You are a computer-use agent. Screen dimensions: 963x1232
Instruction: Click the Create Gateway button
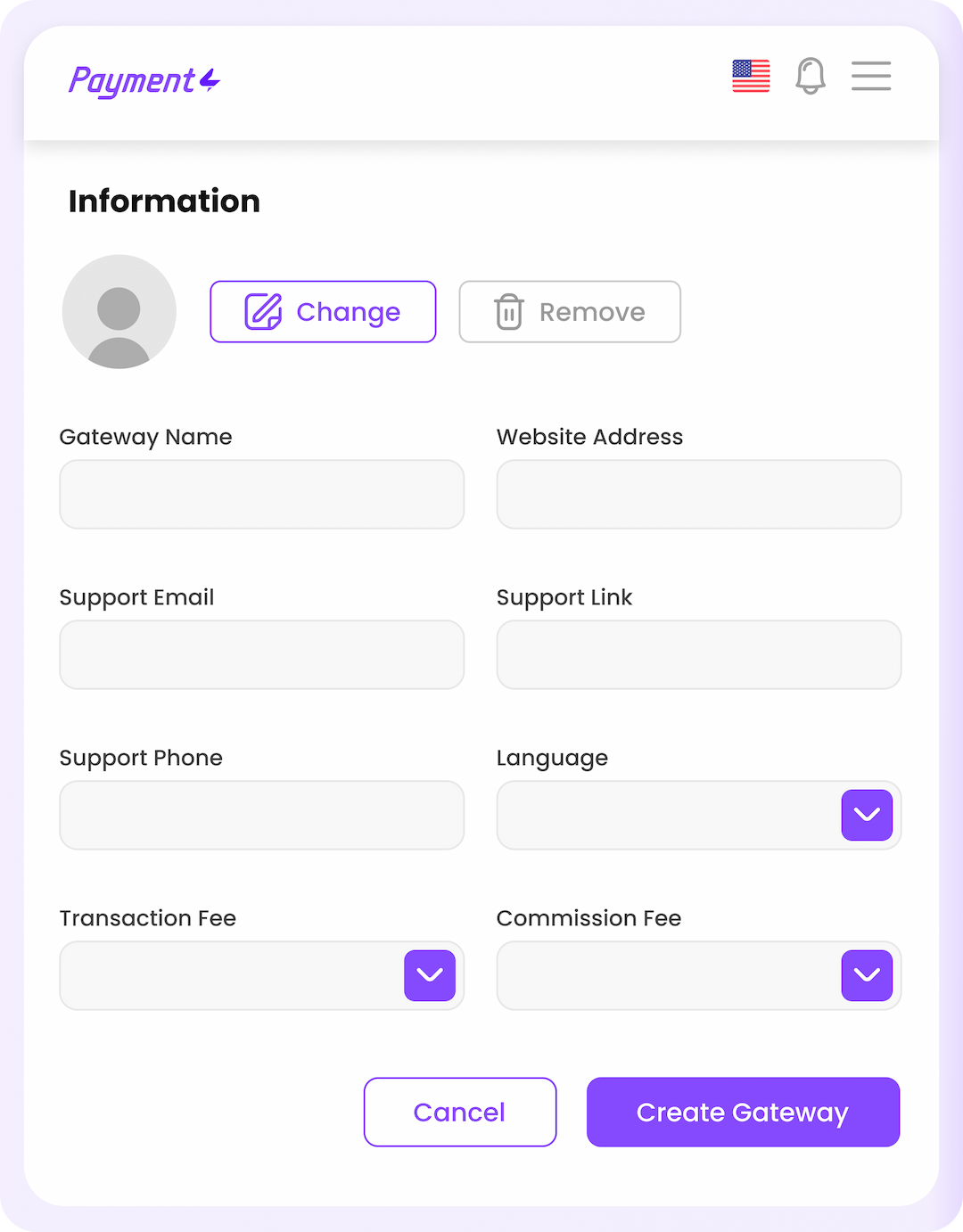743,1112
